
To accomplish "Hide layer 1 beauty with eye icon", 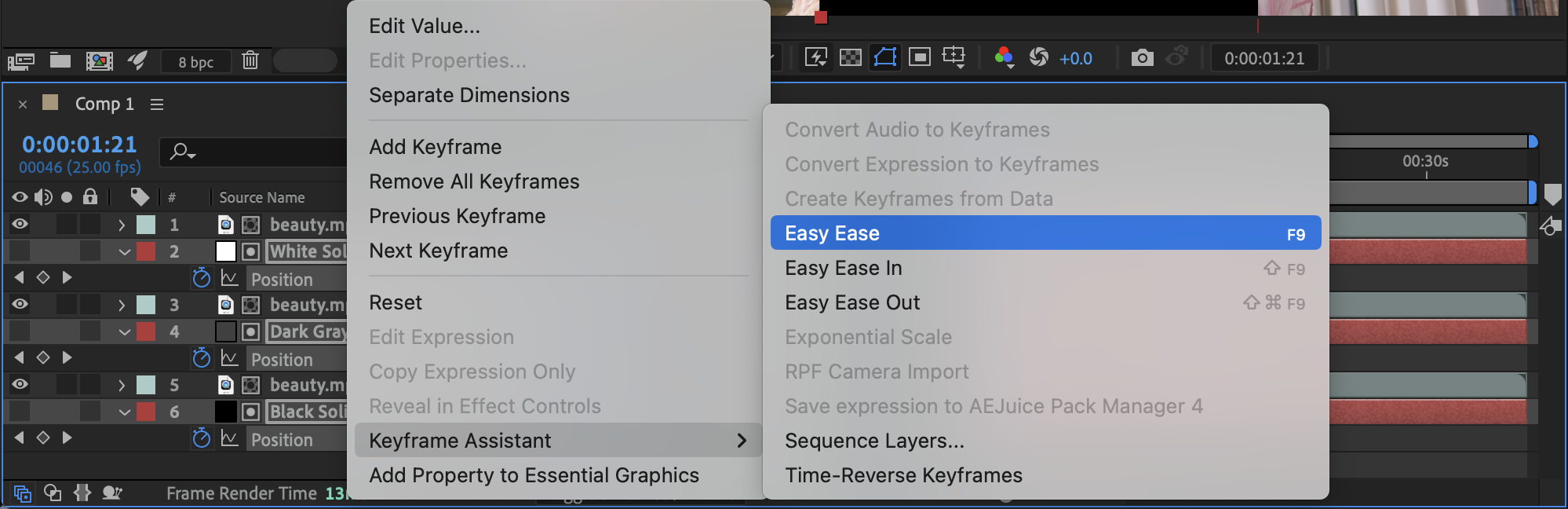I will click(x=20, y=225).
